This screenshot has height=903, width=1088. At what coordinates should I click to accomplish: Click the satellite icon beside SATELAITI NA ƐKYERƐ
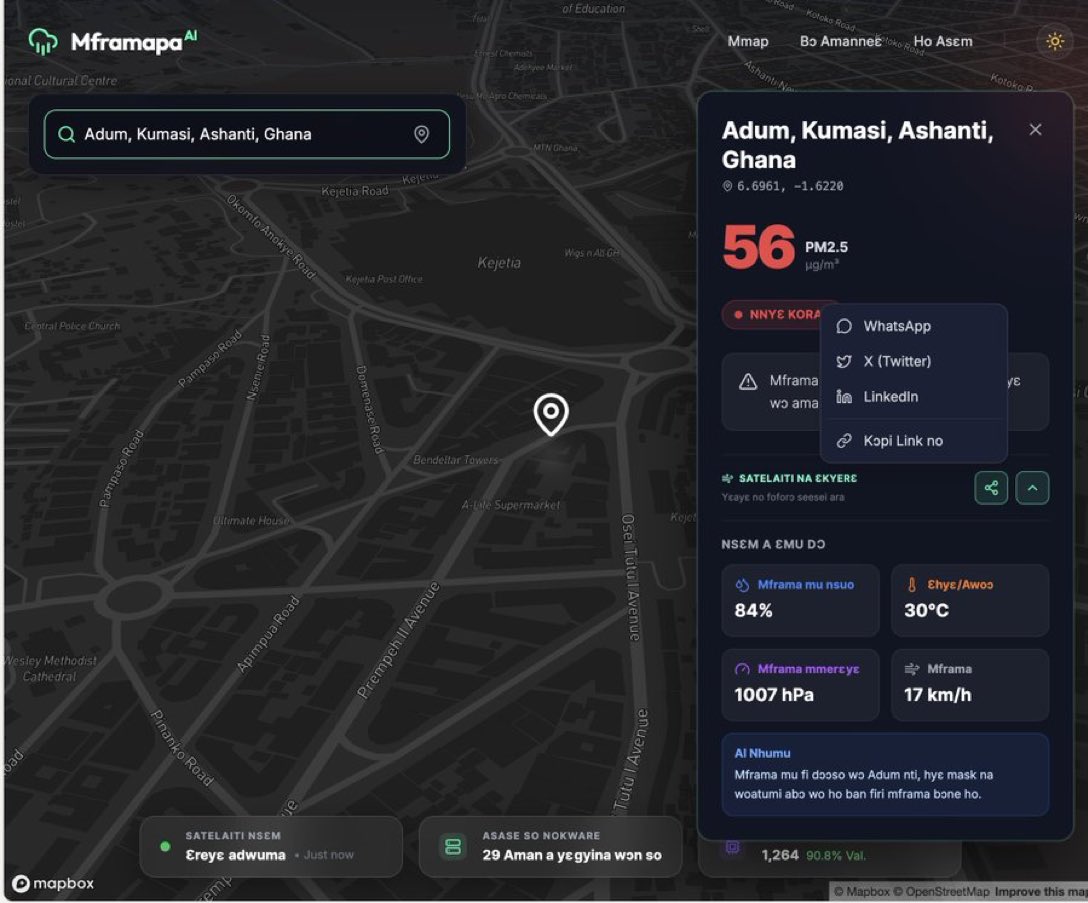pos(727,478)
